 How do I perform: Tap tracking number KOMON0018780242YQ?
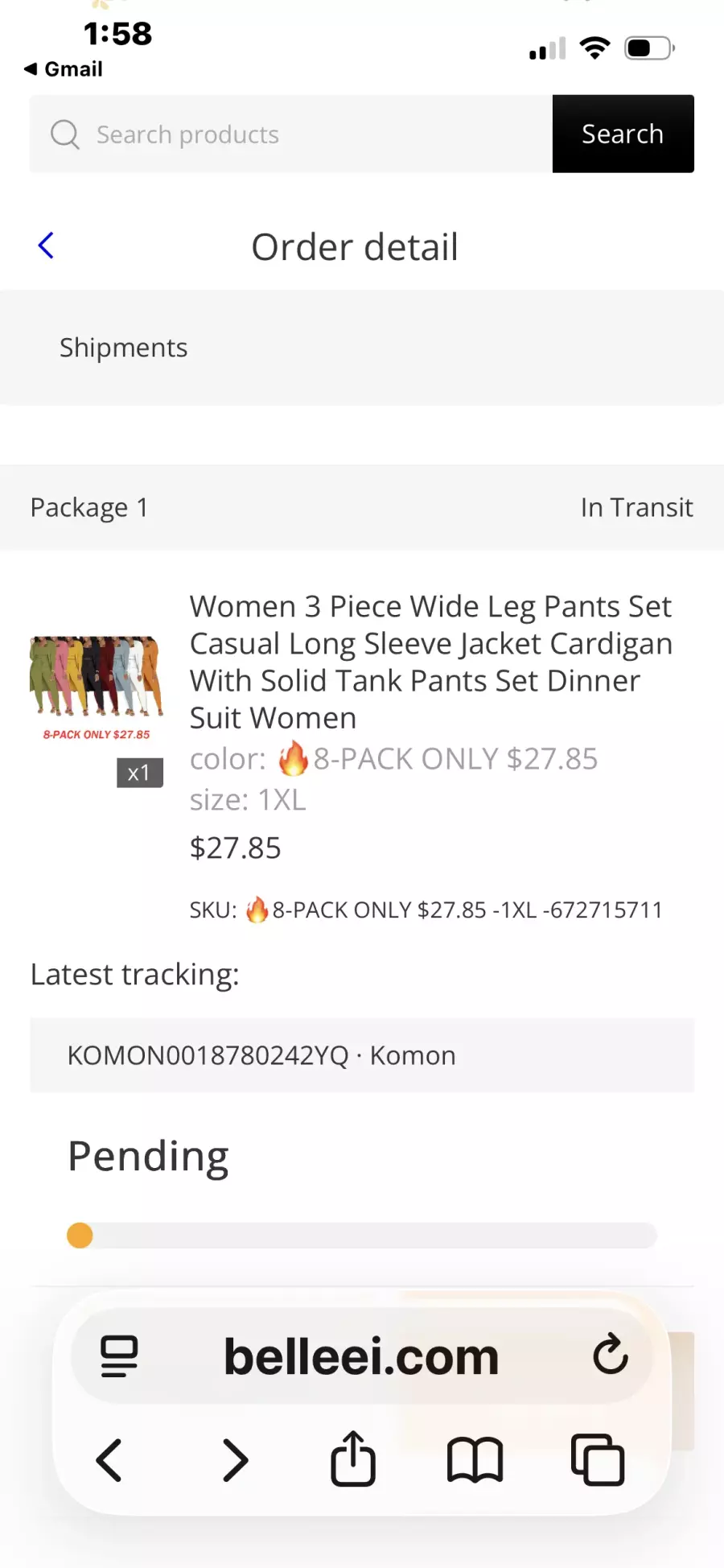(208, 1055)
